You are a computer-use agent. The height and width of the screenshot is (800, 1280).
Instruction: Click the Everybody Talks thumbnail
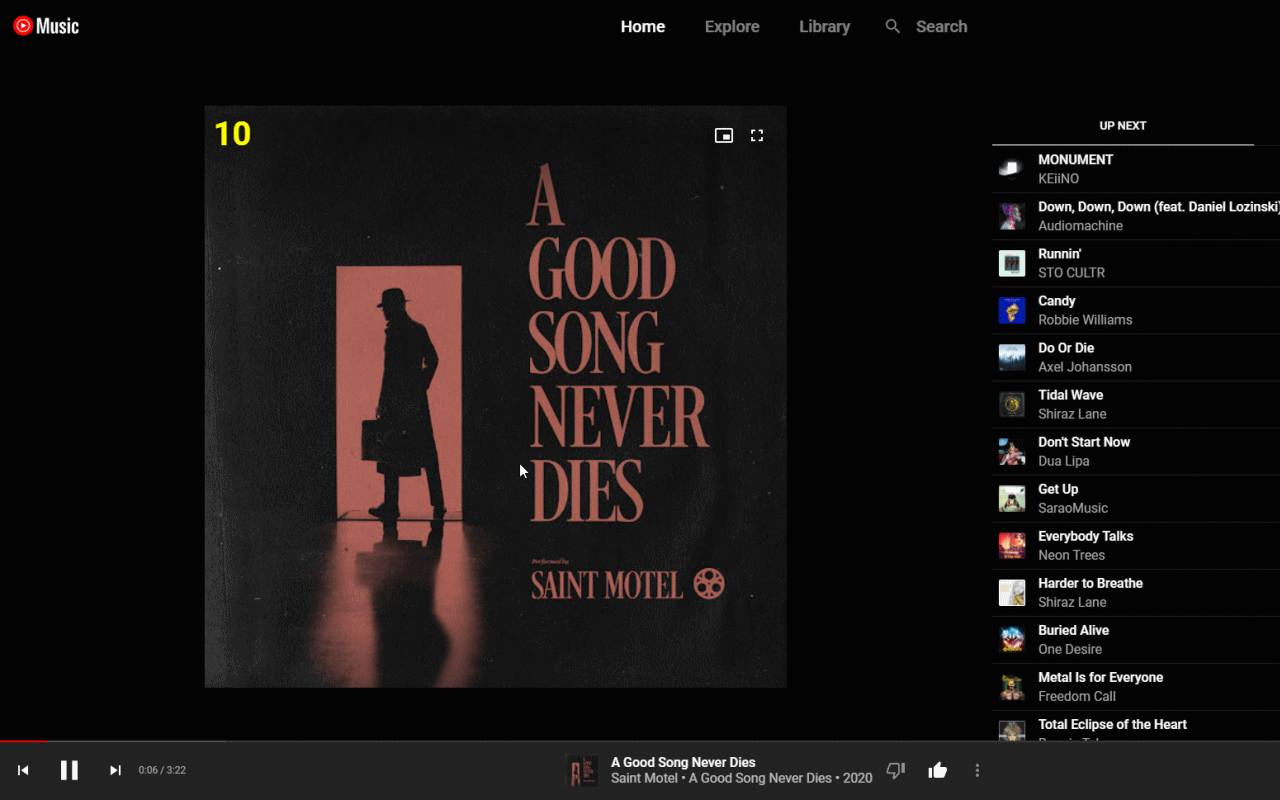(x=1012, y=545)
